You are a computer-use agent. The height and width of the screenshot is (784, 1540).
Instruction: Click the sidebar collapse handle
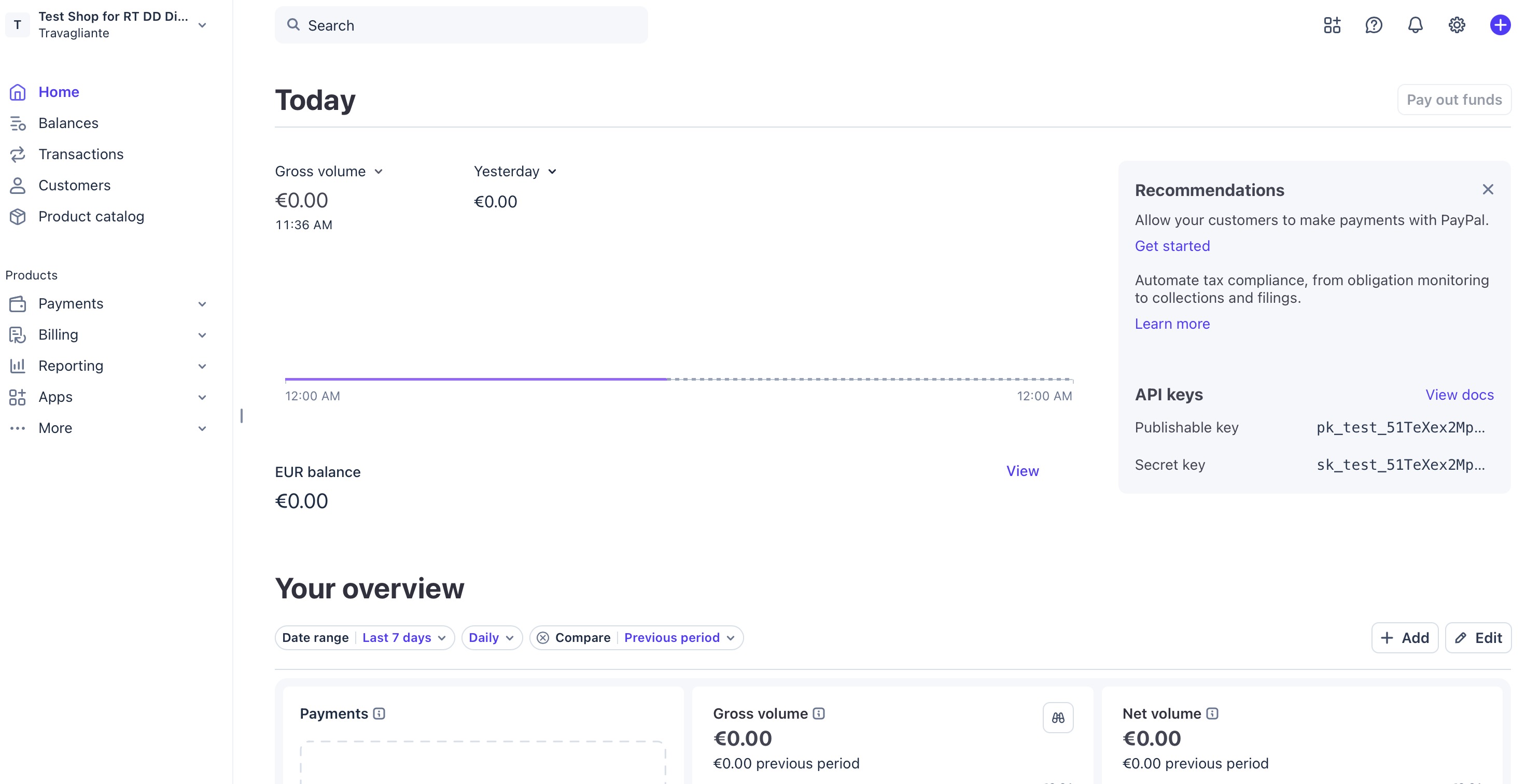(x=242, y=416)
